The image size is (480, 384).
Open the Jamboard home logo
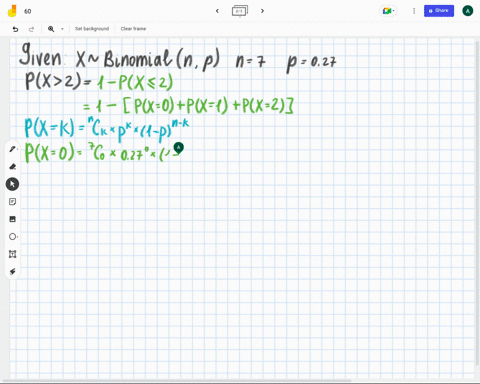(12, 11)
